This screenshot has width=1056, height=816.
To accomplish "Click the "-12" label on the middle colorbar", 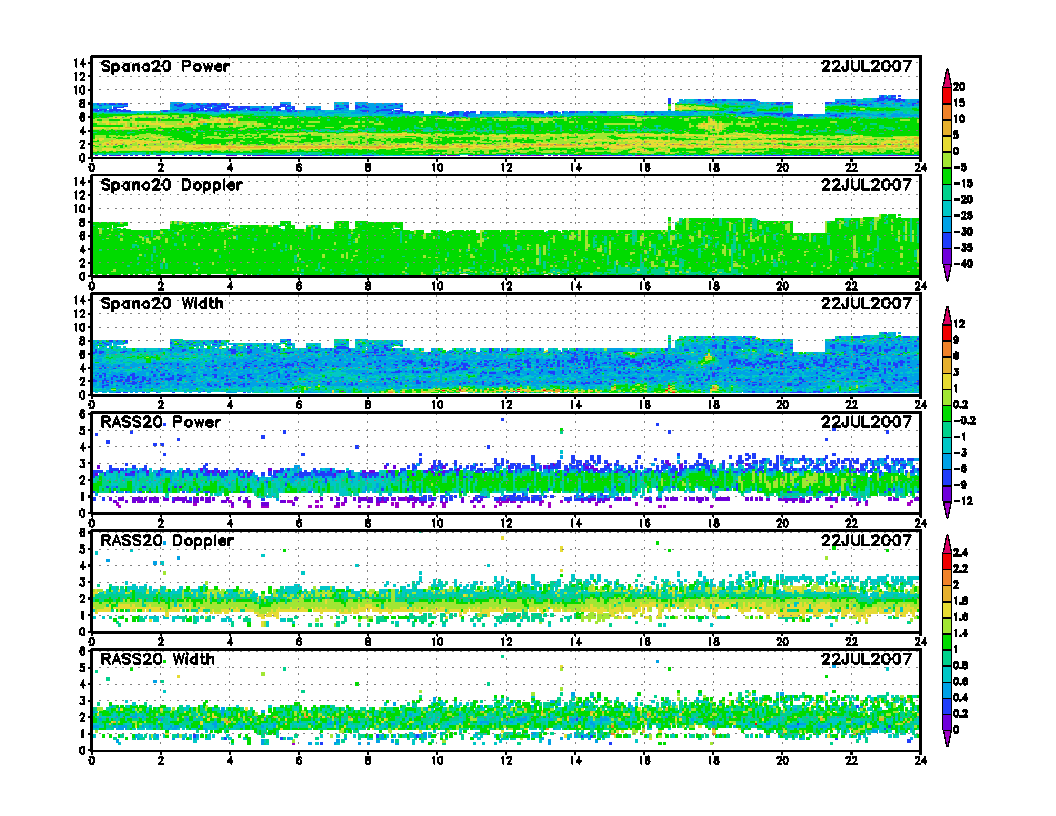I will (963, 502).
